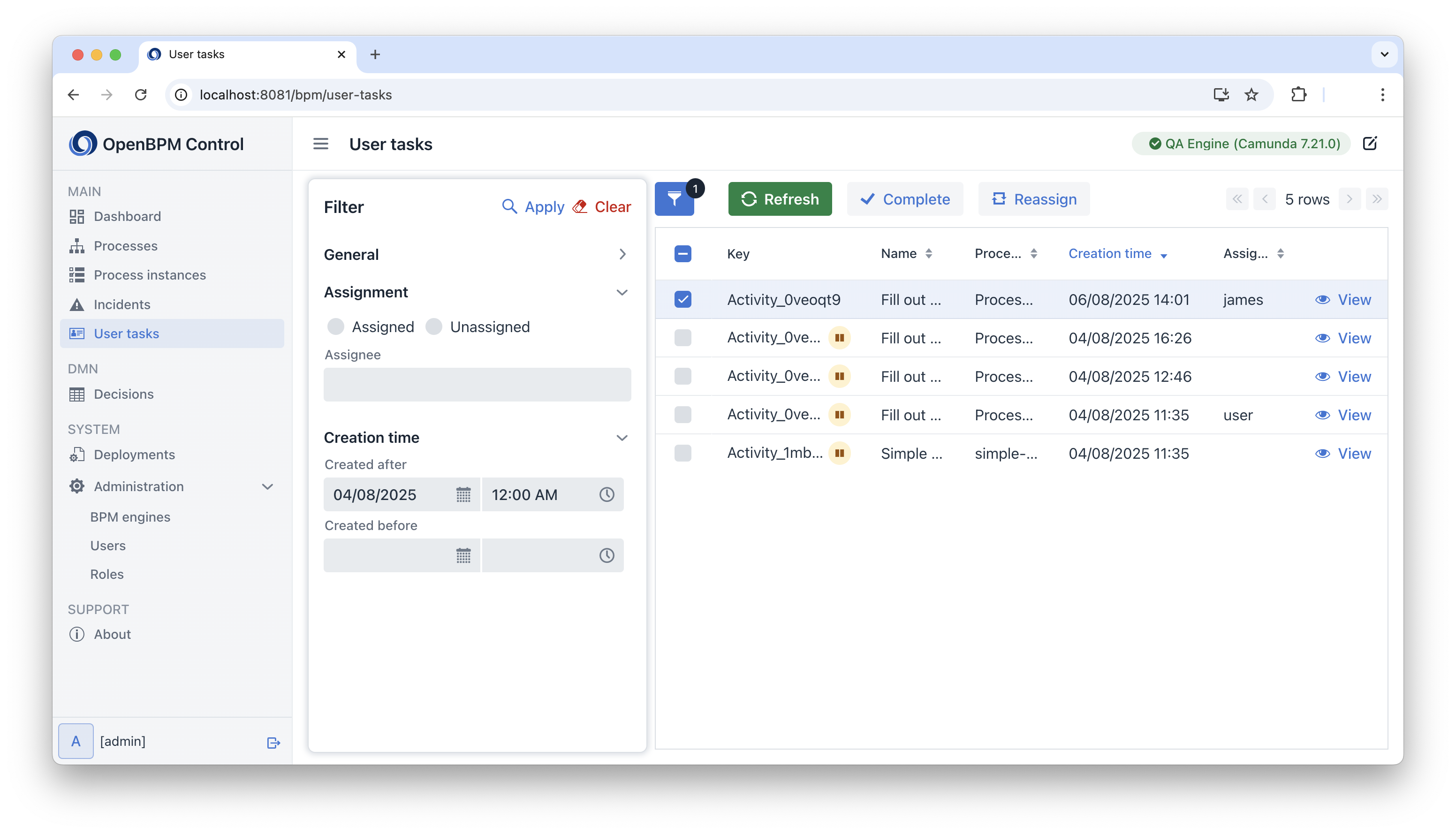Image resolution: width=1456 pixels, height=834 pixels.
Task: Reload the page in the browser
Action: [141, 94]
